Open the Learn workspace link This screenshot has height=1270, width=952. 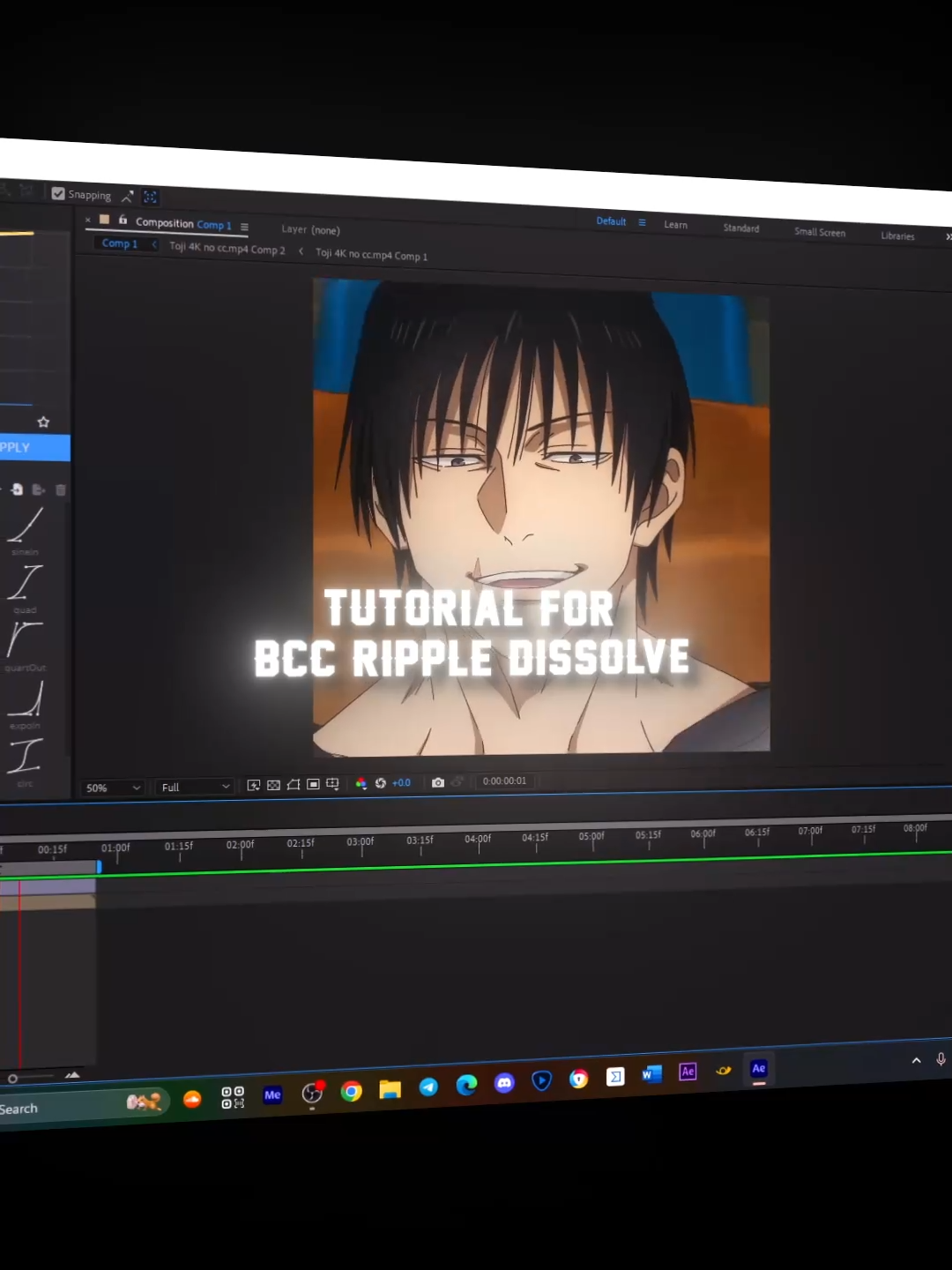click(x=675, y=226)
